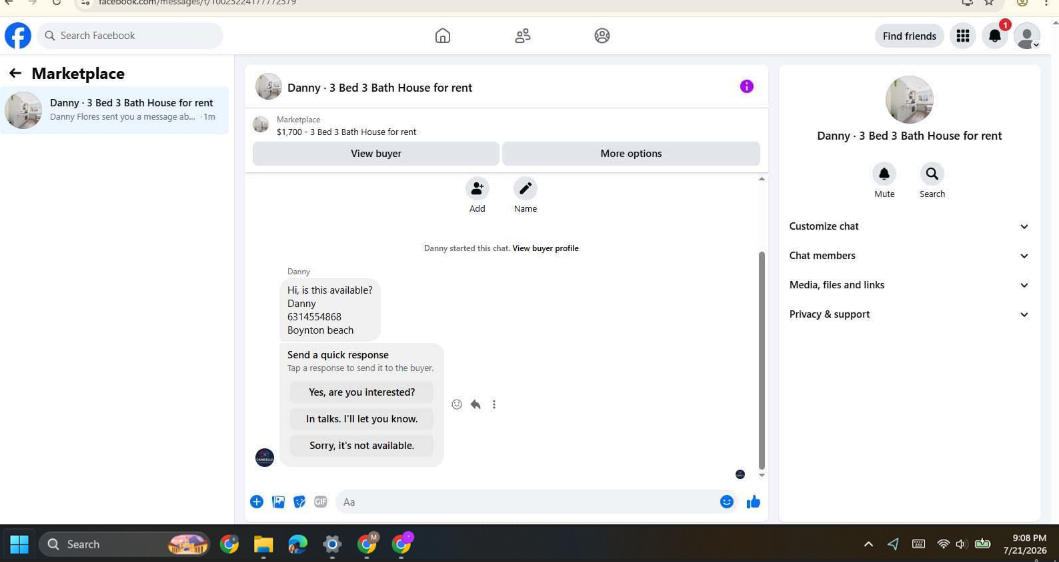Screen dimensions: 1059x562
Task: Go back using the Marketplace arrow
Action: (15, 73)
